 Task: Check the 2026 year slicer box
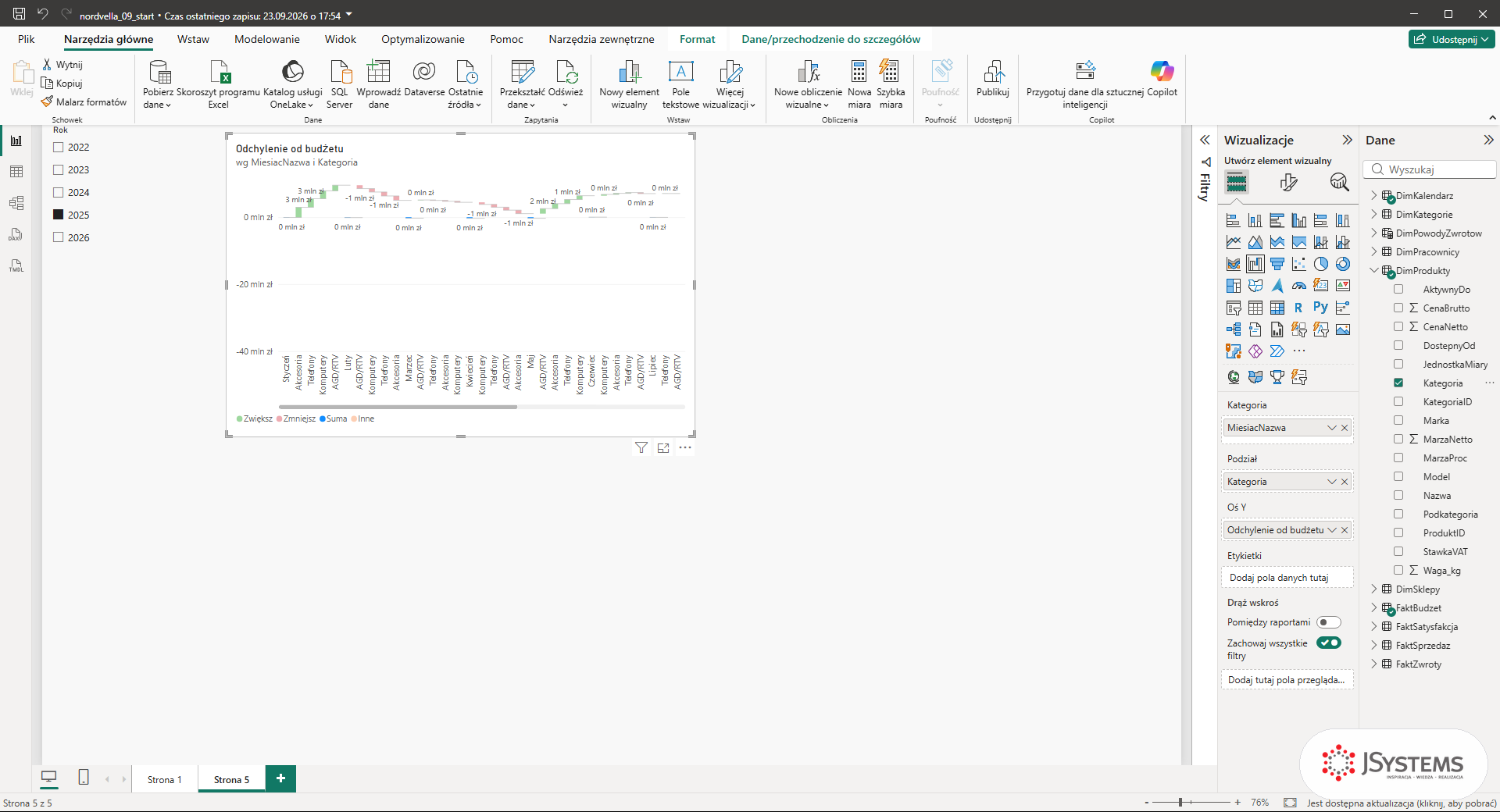pyautogui.click(x=58, y=237)
